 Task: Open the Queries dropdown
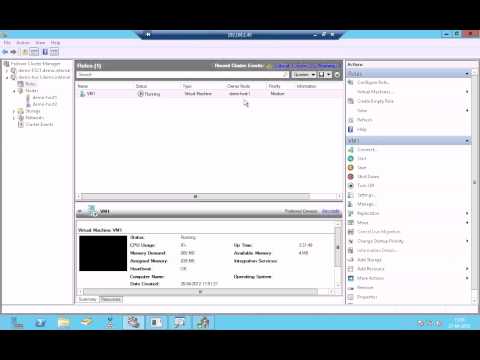click(304, 74)
